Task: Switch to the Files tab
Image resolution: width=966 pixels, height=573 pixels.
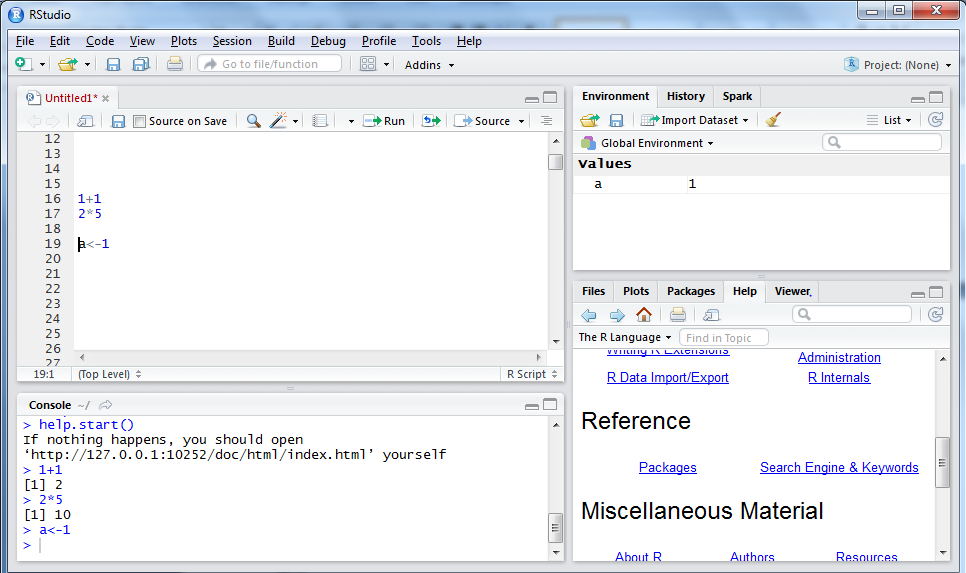Action: tap(594, 291)
